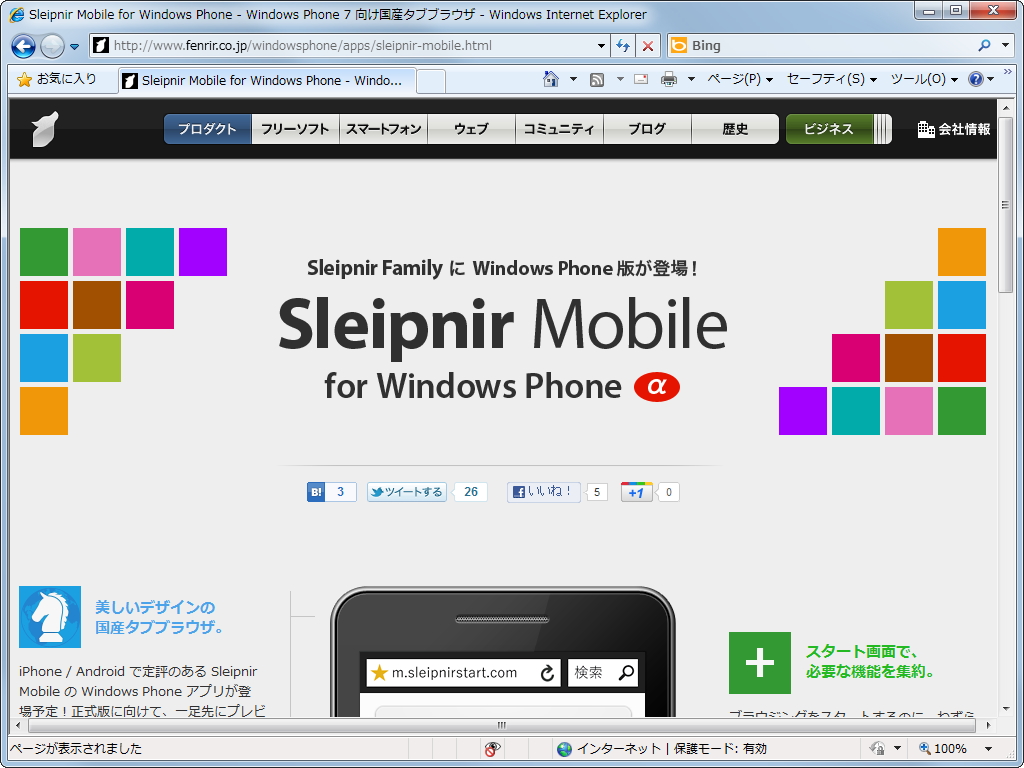The image size is (1024, 768).
Task: Click the 検索 search box in phone mockup
Action: (x=602, y=673)
